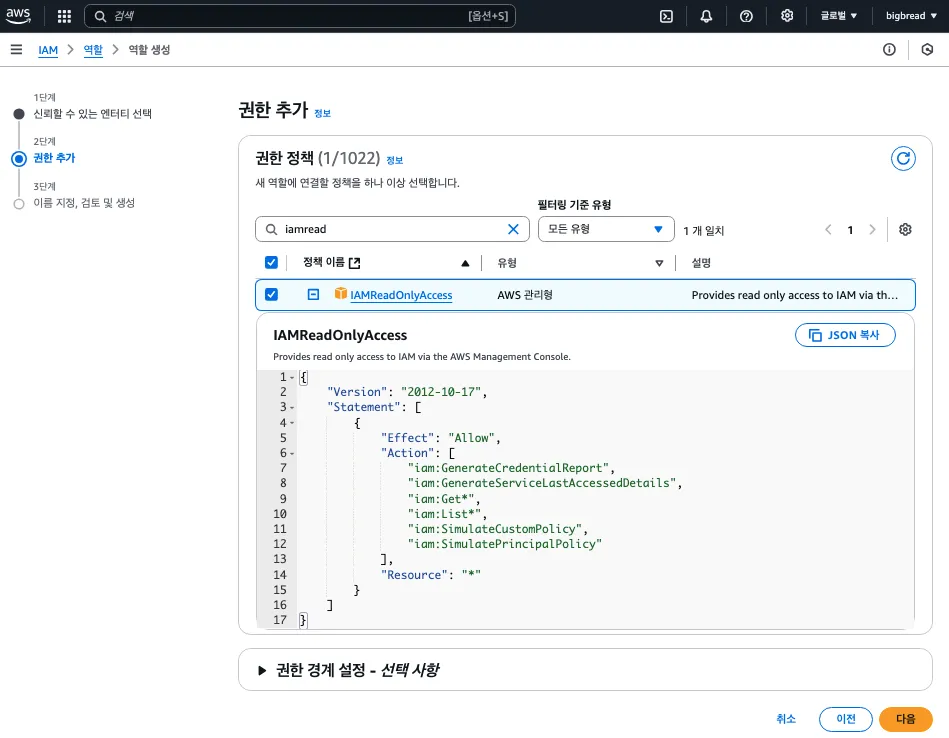Refresh the permission policies list
Viewport: 949px width, 738px height.
(902, 159)
